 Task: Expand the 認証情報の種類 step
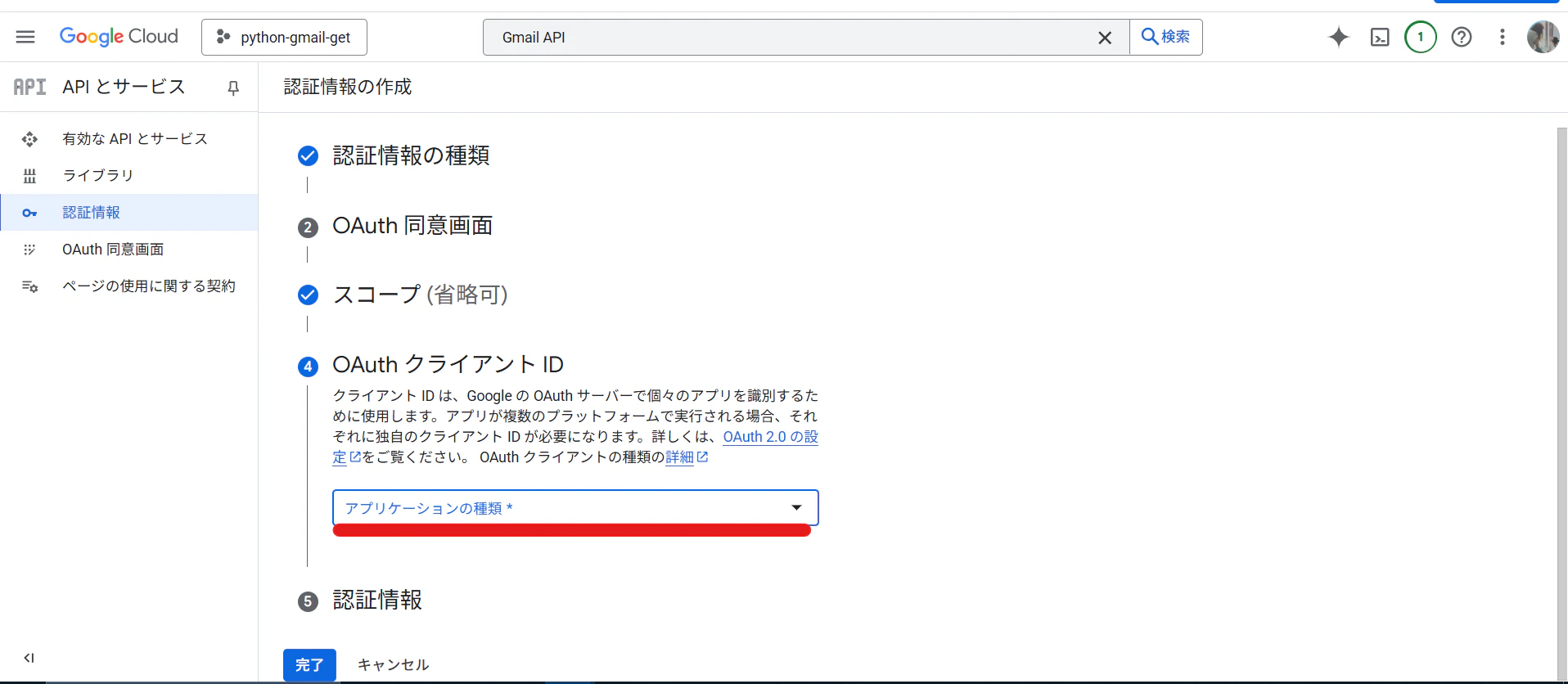coord(411,155)
